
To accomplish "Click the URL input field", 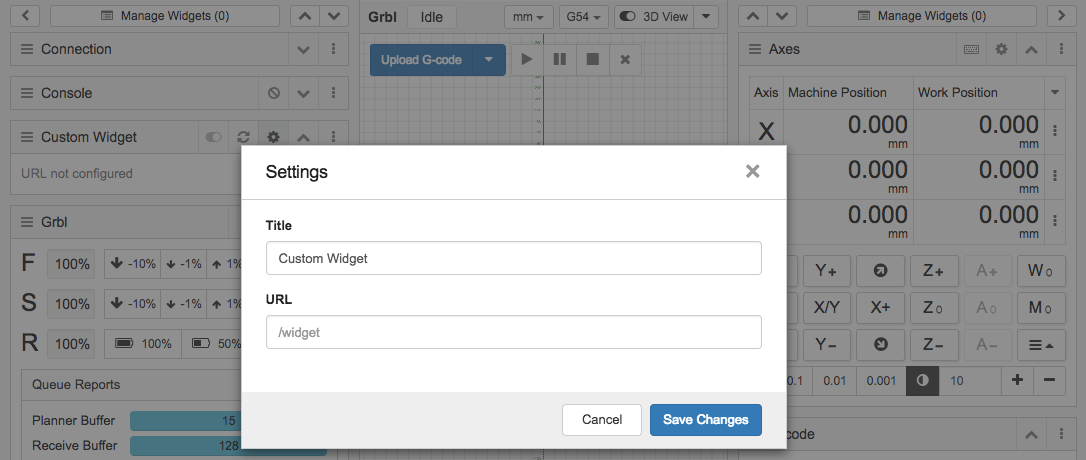I will 514,333.
